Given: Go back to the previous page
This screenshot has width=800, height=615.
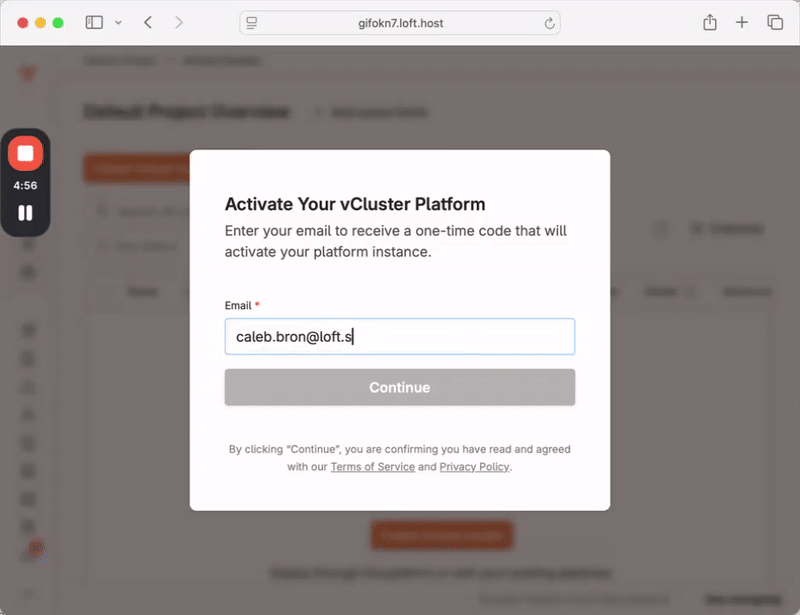Looking at the screenshot, I should pyautogui.click(x=148, y=22).
